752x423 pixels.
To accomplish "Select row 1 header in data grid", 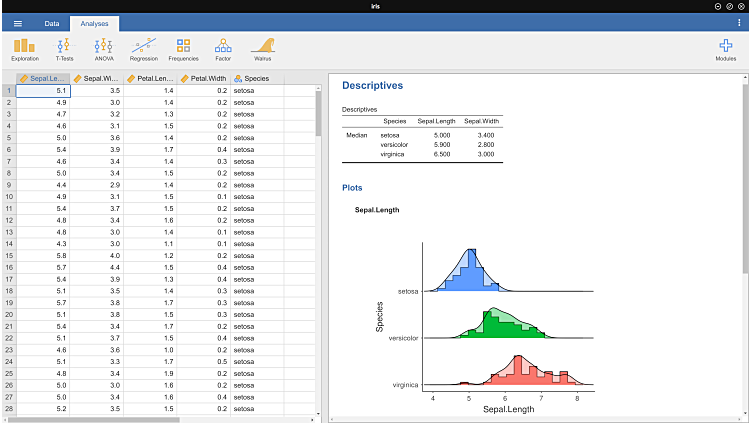I will click(8, 90).
